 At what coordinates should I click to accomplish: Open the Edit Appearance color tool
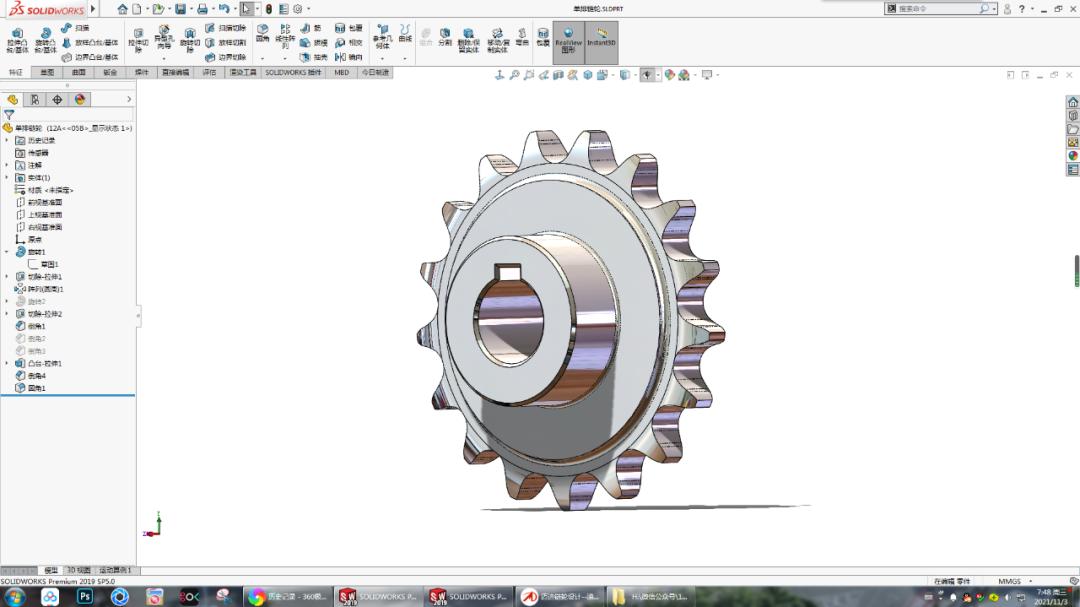tap(667, 73)
